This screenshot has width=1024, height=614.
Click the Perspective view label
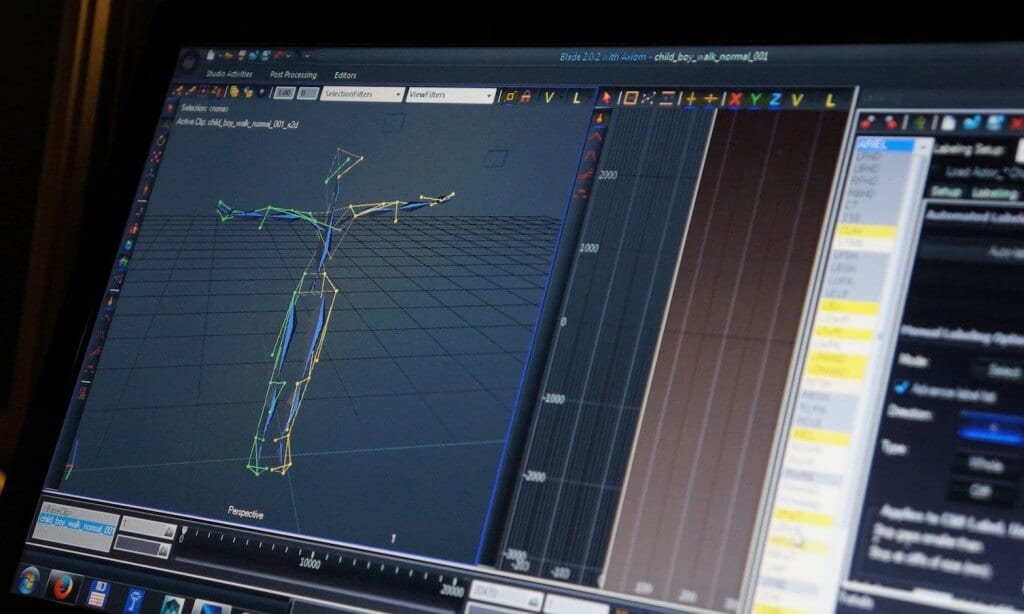pyautogui.click(x=246, y=512)
